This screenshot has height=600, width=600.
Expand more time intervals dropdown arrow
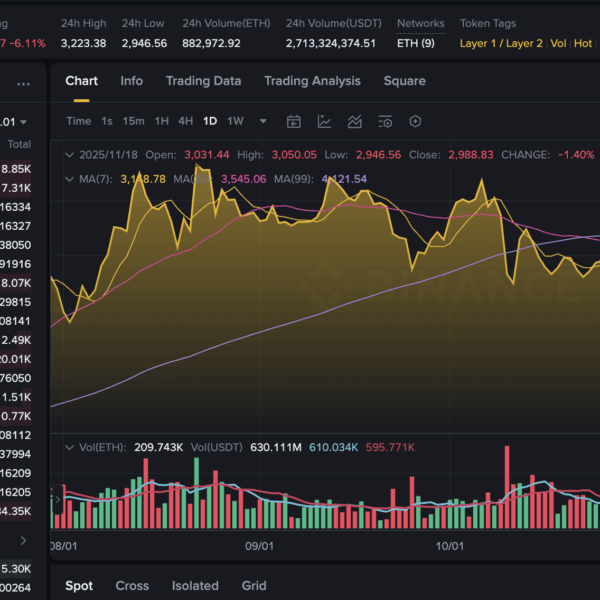[263, 121]
